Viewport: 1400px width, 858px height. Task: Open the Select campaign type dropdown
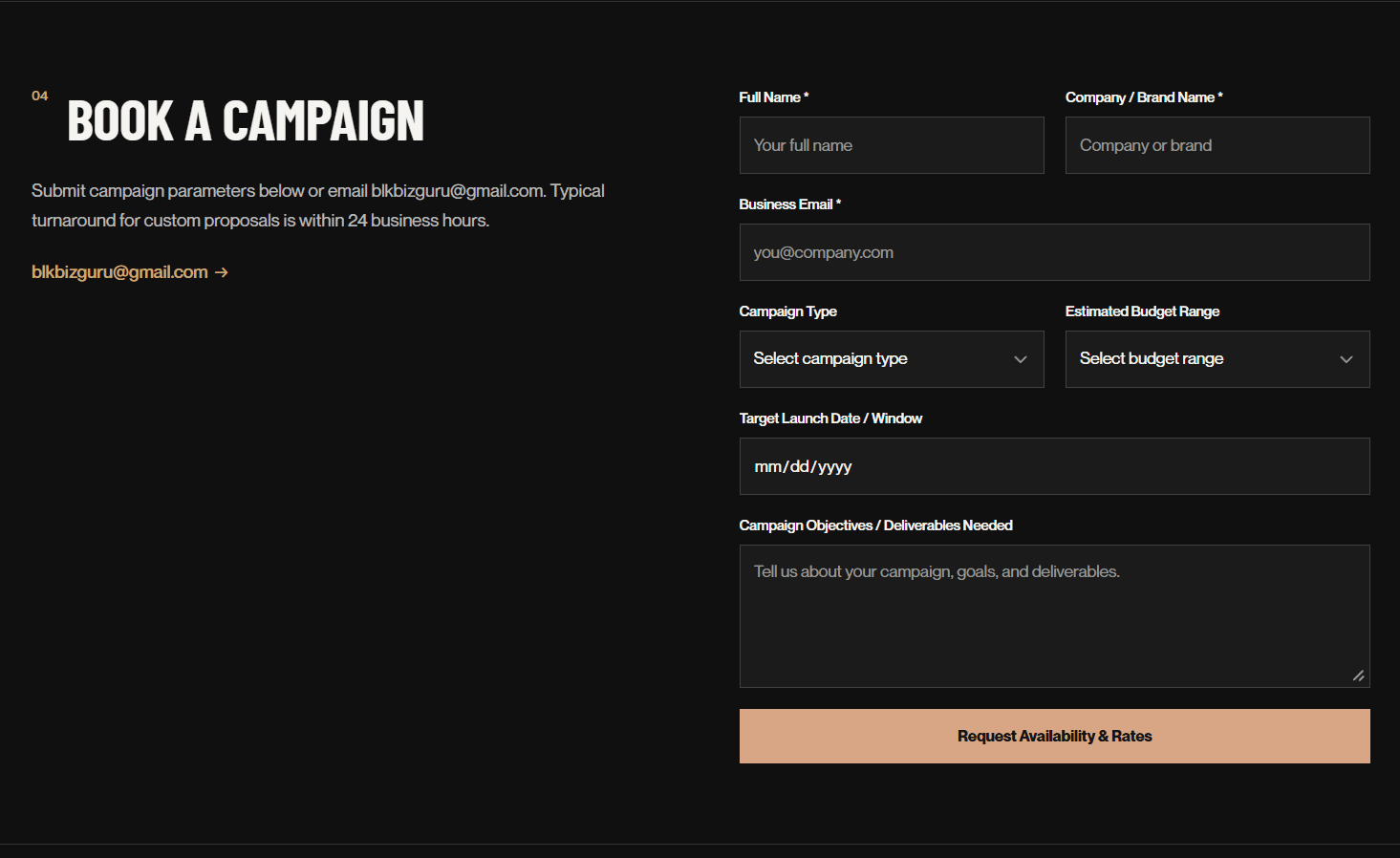pyautogui.click(x=892, y=359)
